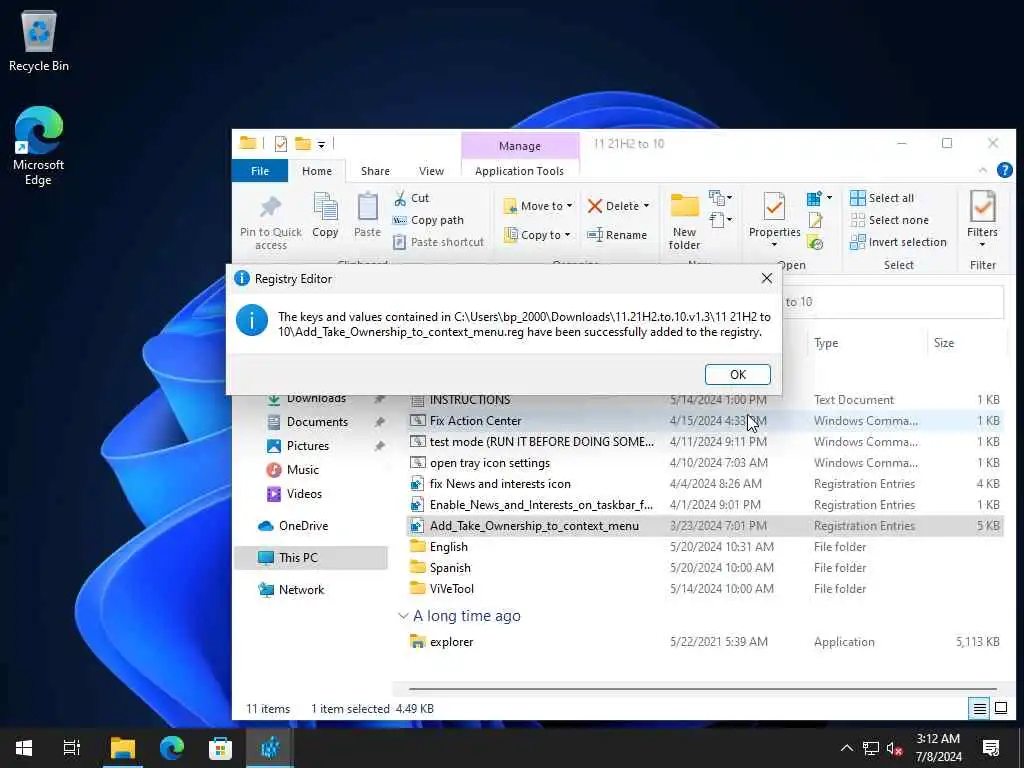Open Quick Access Toolbar customize arrow
The width and height of the screenshot is (1024, 768).
click(321, 144)
